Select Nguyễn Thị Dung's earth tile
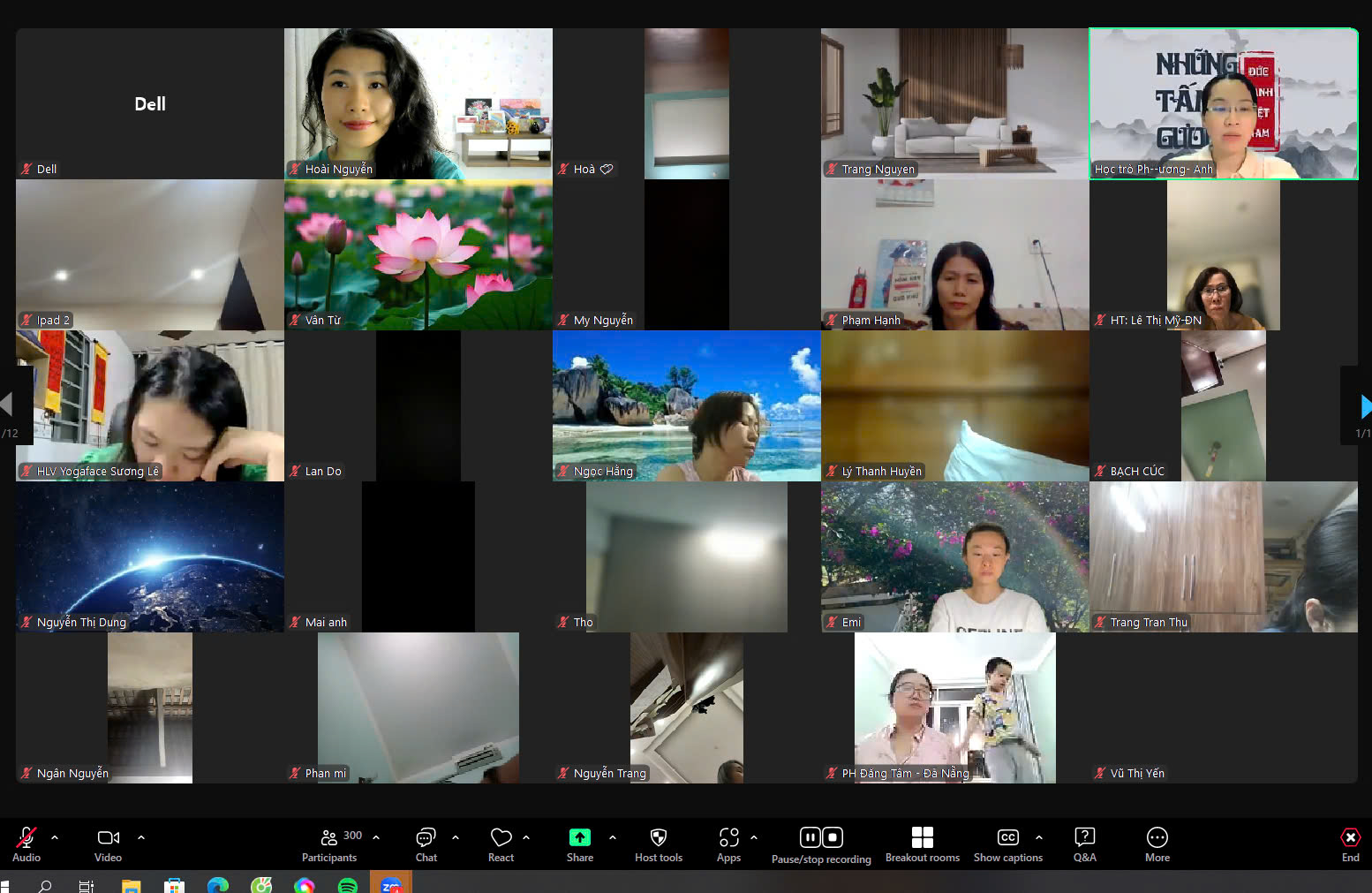This screenshot has width=1372, height=893. (x=150, y=556)
